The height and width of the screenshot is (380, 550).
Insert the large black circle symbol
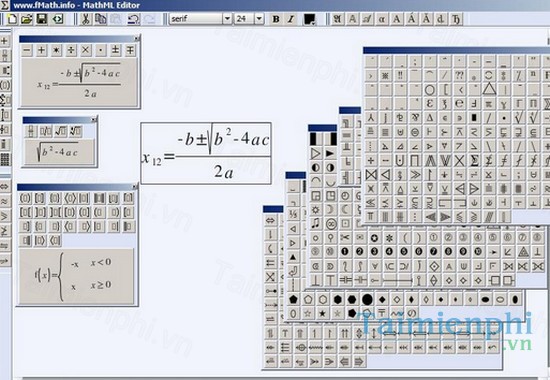coord(367,299)
